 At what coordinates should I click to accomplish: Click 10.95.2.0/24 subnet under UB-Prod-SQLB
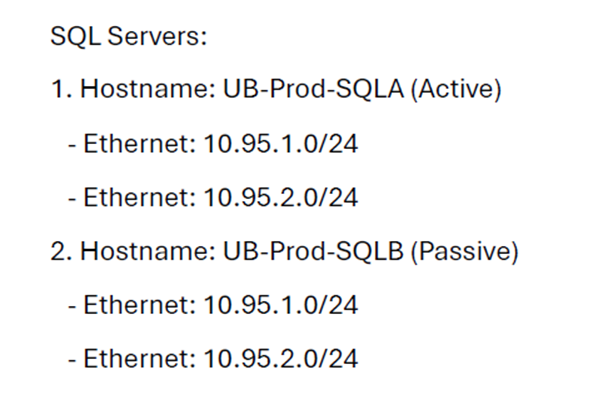click(x=278, y=358)
